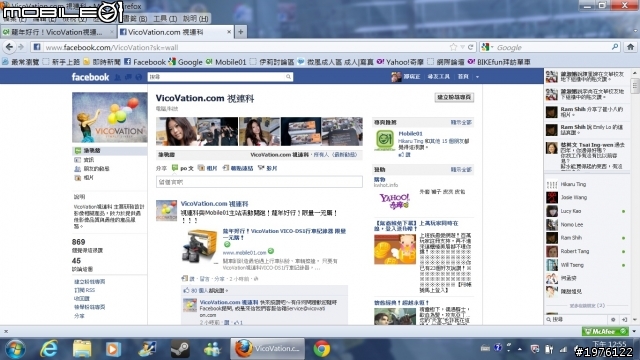Open Windows Explorer folder on the taskbar
640x360 pixels.
tap(82, 349)
